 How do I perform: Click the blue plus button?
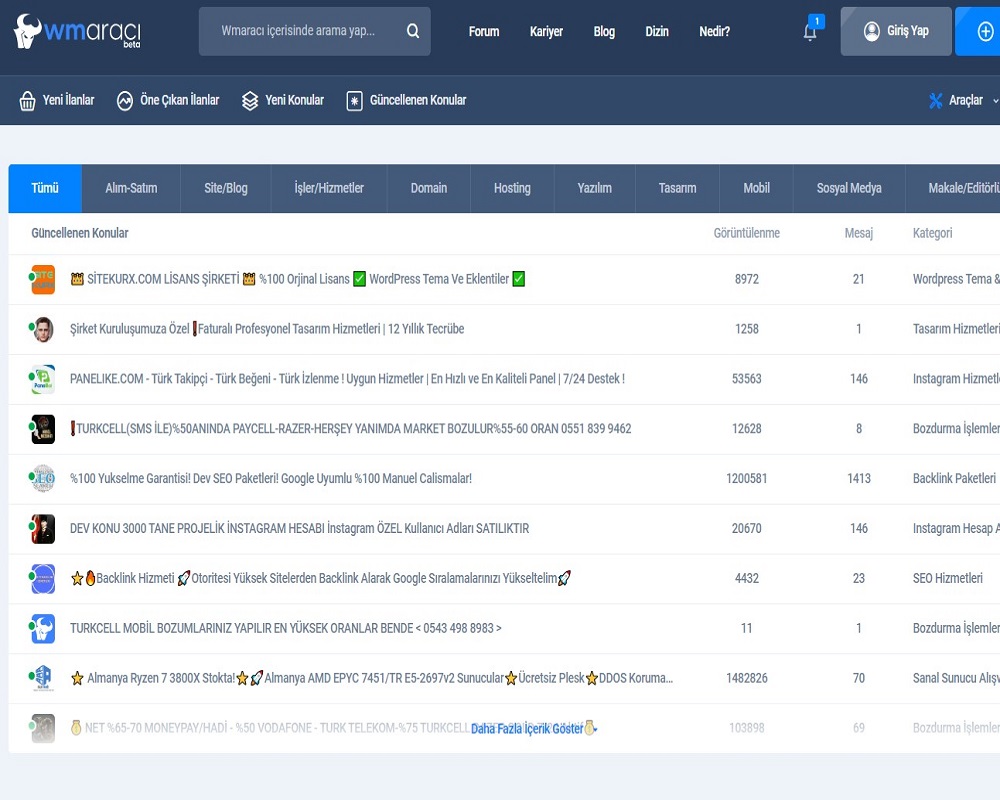coord(985,31)
